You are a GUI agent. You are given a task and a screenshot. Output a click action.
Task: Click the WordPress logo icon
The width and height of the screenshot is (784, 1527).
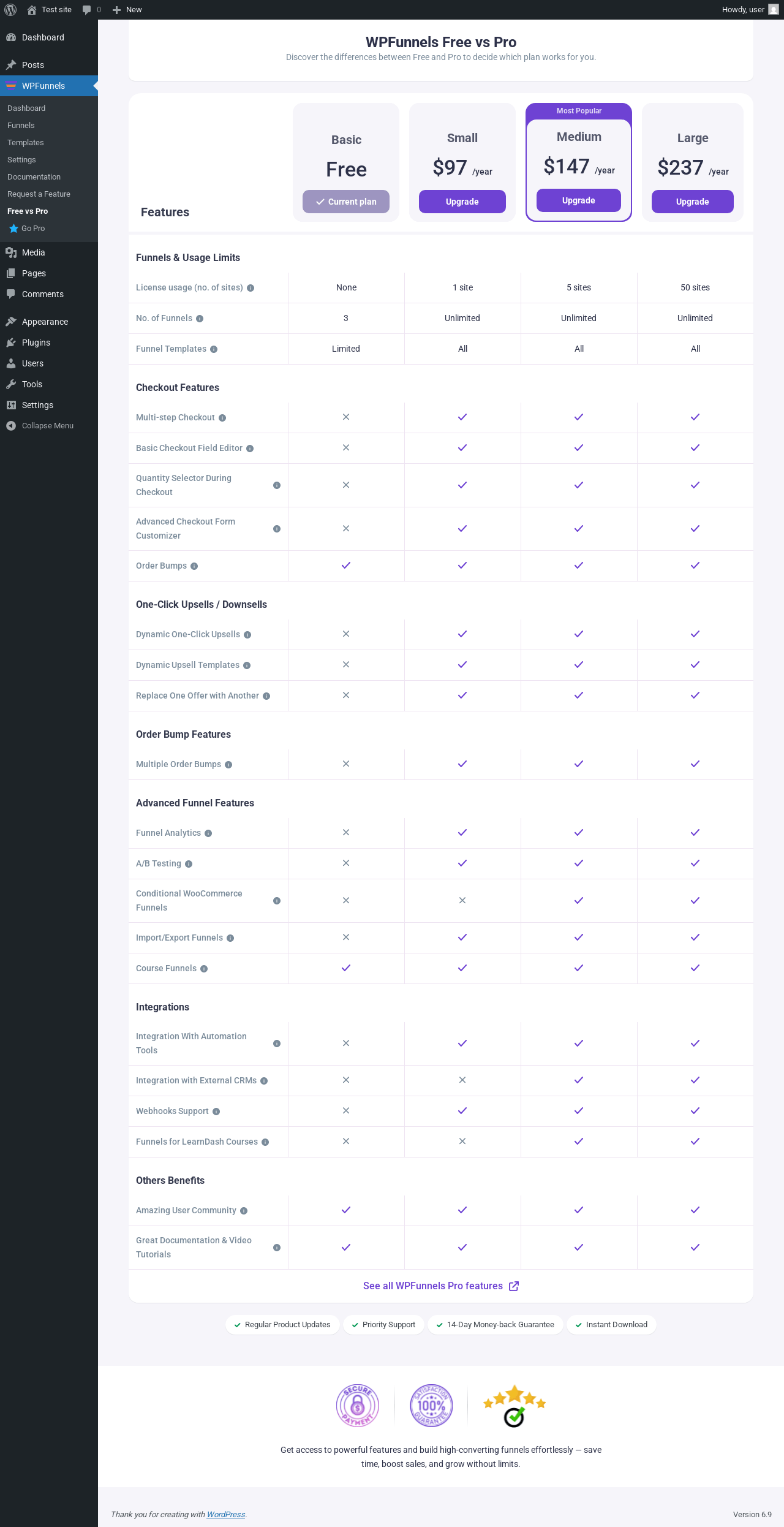(x=10, y=10)
